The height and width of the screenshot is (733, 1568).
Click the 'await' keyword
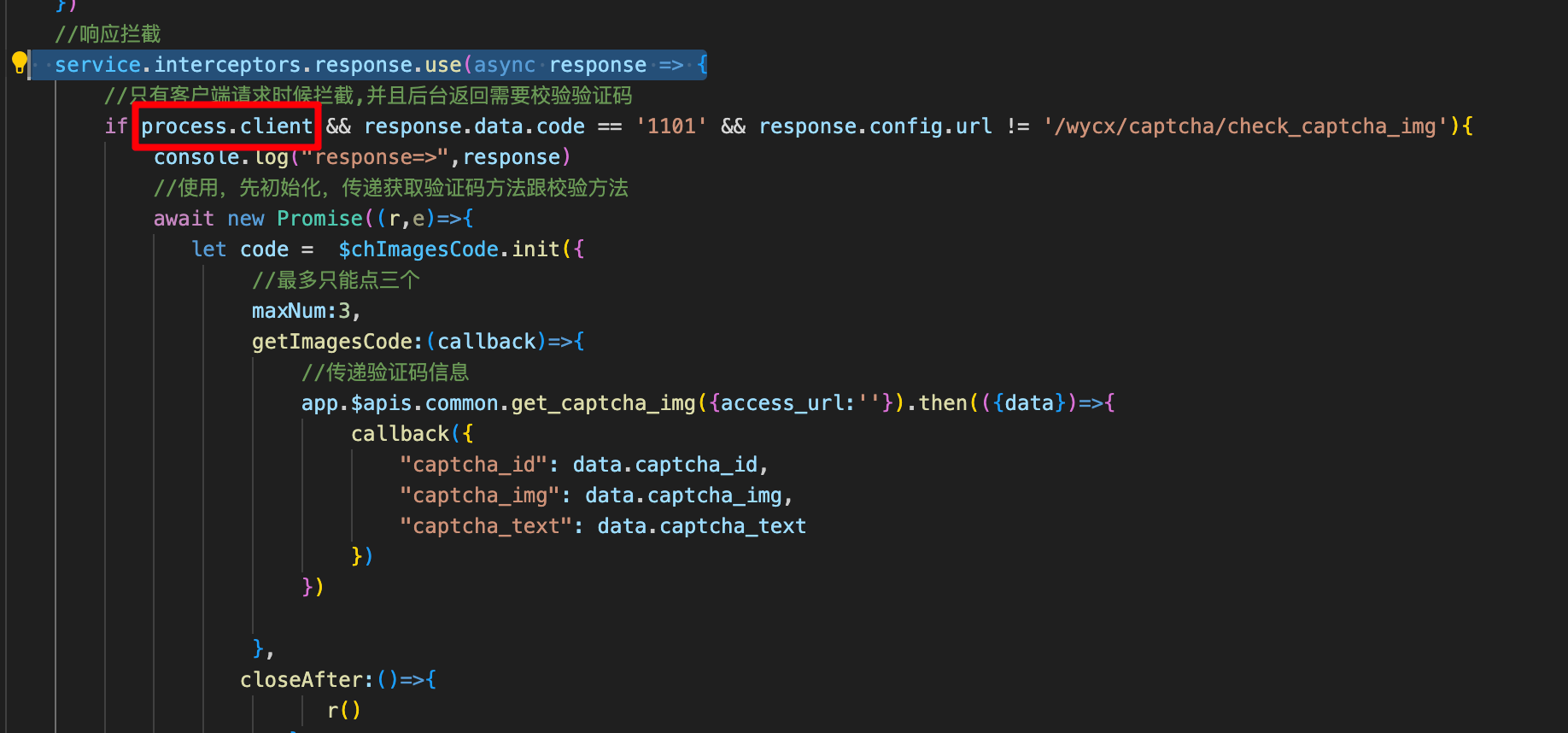(184, 219)
